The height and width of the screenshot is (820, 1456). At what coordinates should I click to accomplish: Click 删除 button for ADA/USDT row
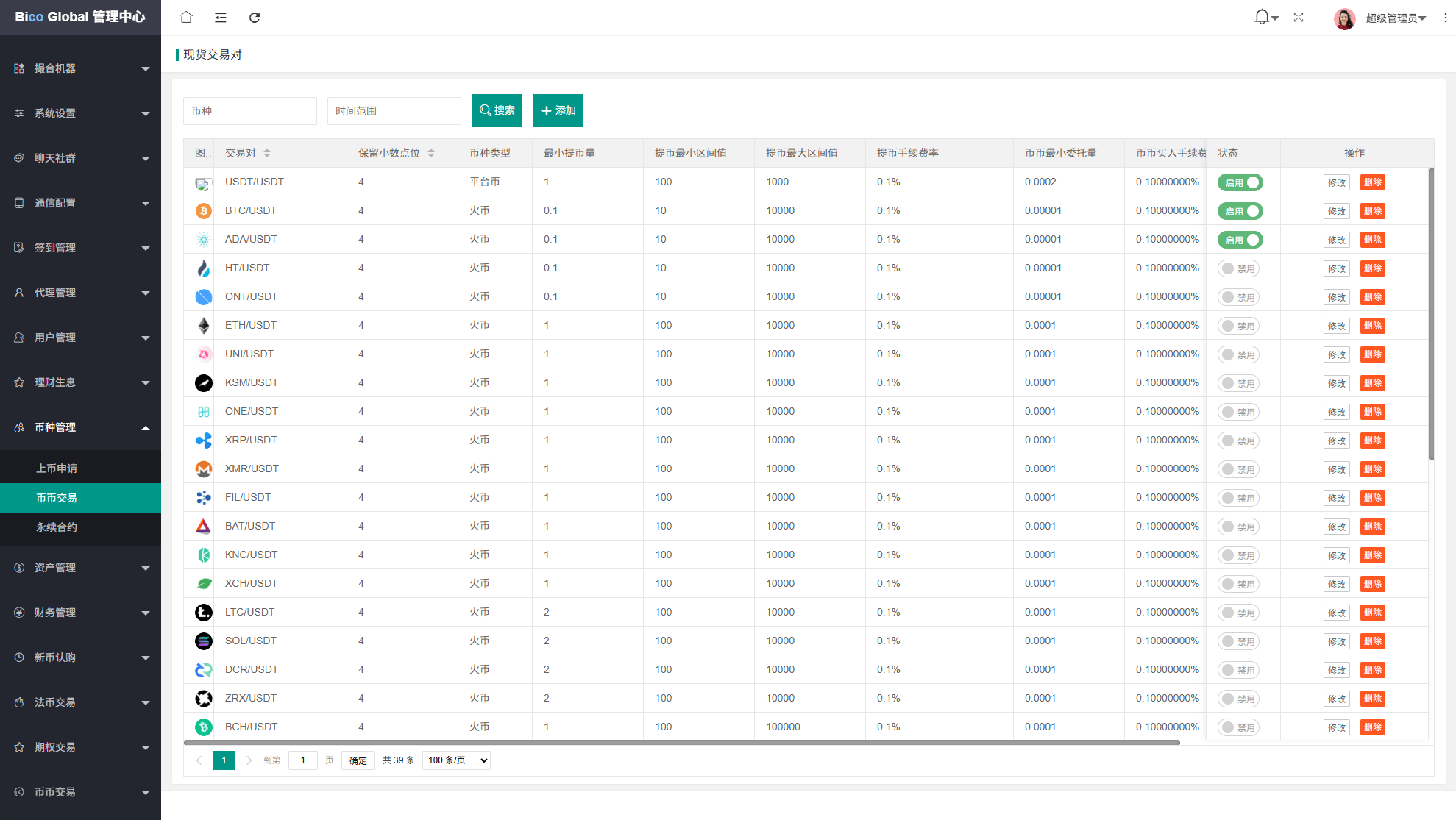(1372, 240)
